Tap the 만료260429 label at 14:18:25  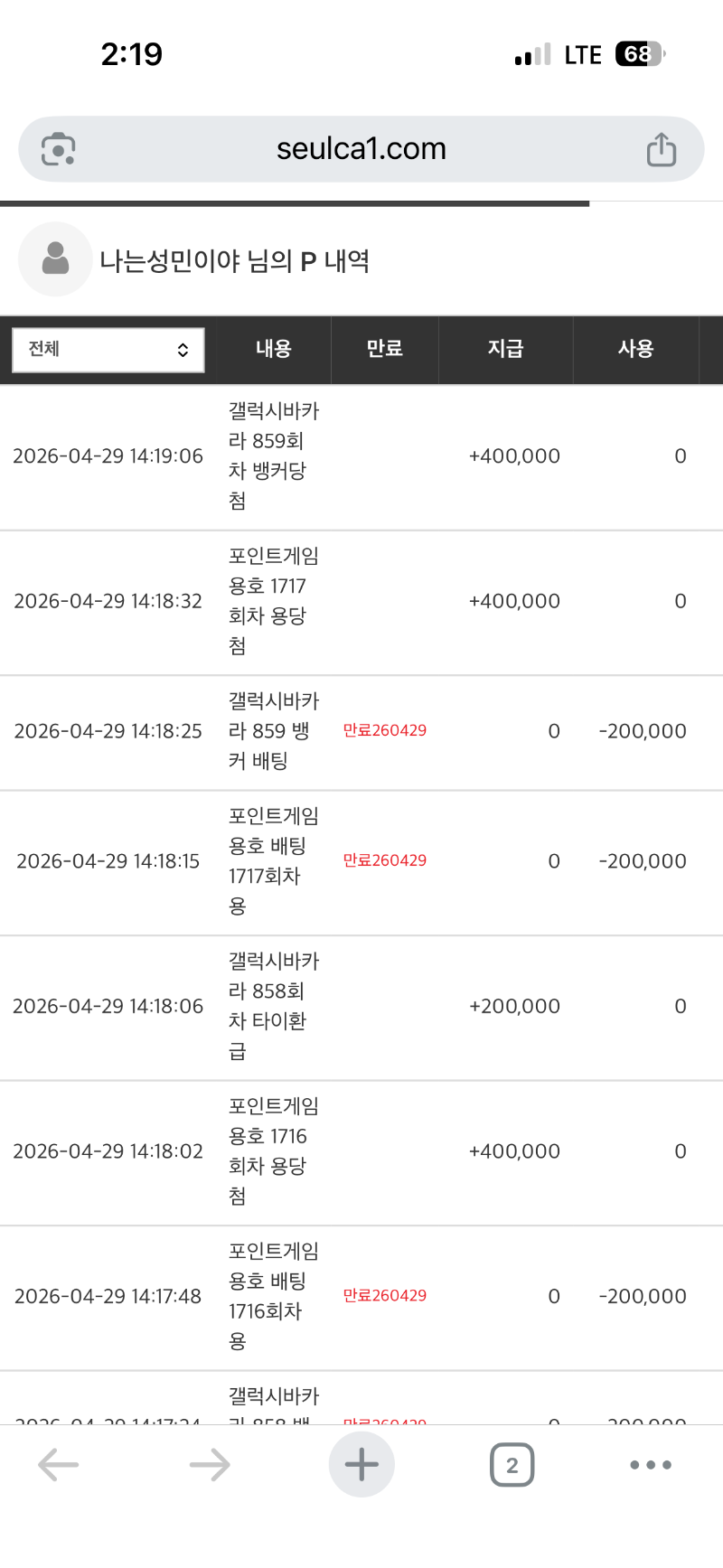point(384,730)
